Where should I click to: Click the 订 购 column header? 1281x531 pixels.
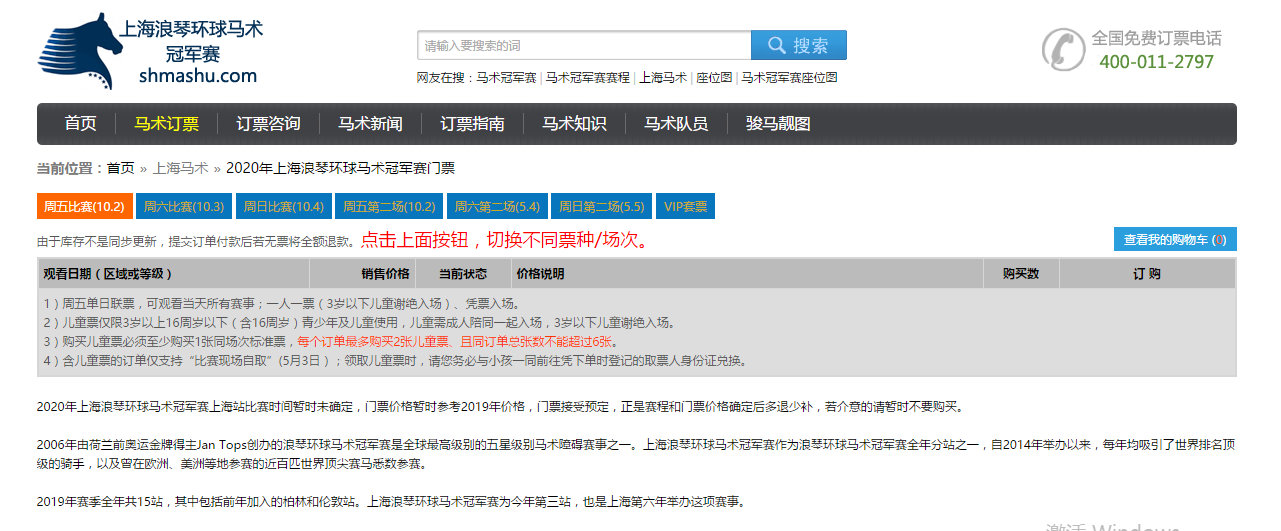coord(1147,274)
